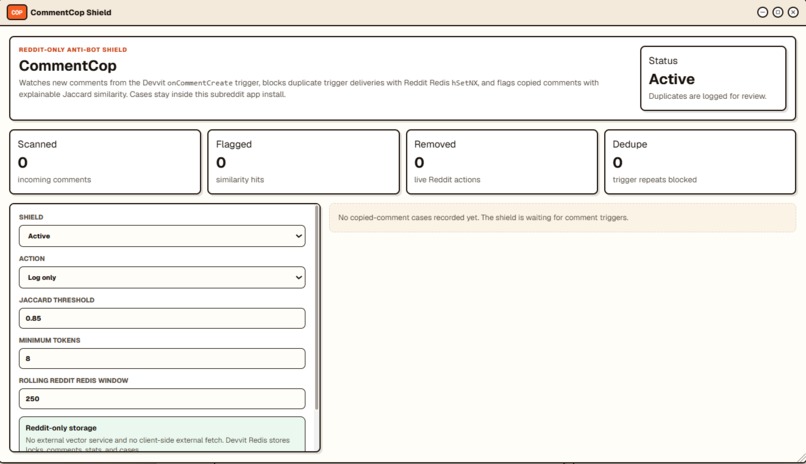Click the 'trigger repeats blocked' caption

point(654,179)
